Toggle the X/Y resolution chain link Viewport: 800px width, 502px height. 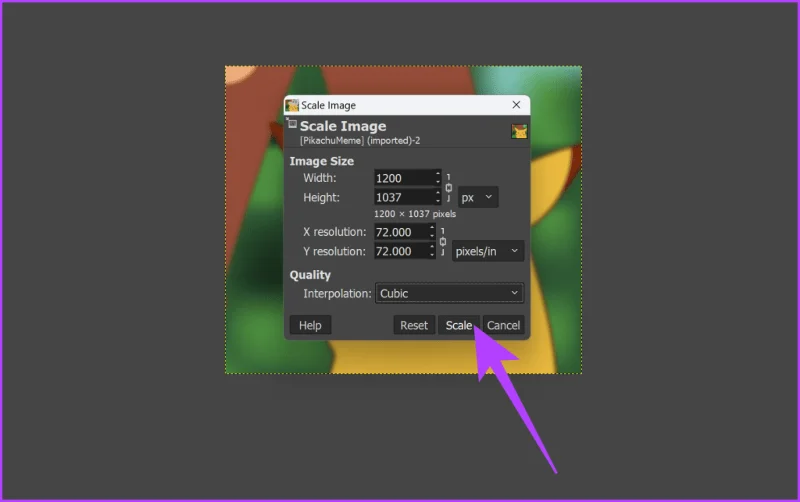point(443,242)
